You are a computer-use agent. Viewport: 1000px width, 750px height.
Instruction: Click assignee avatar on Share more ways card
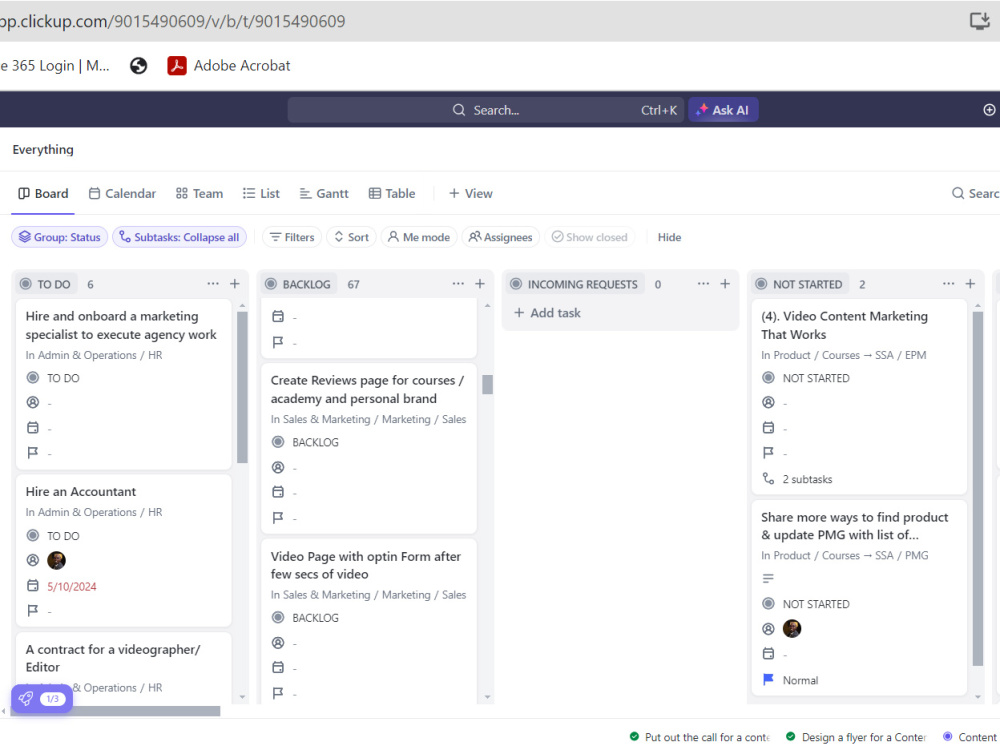pyautogui.click(x=791, y=629)
